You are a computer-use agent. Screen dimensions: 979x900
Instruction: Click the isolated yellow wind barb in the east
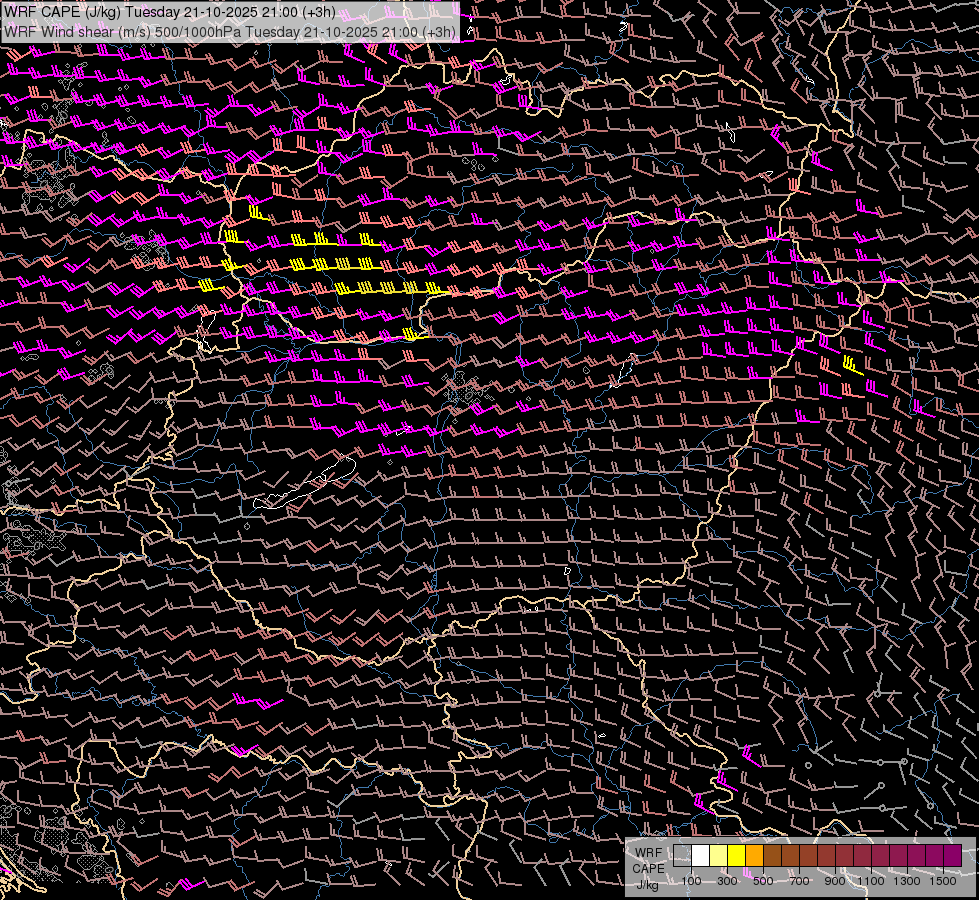coord(851,365)
